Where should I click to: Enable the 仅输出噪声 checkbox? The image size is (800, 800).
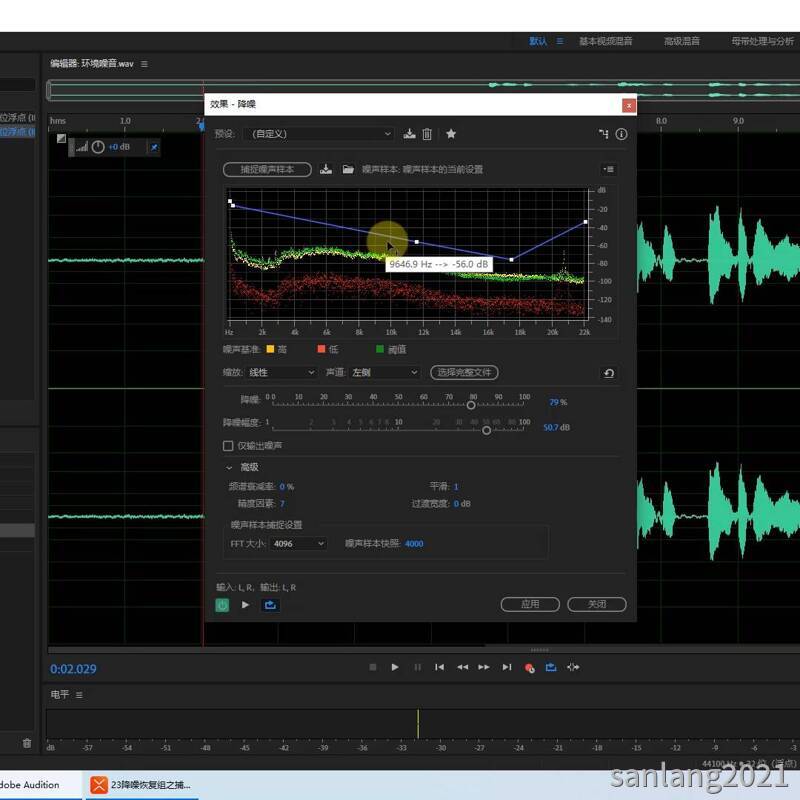(228, 446)
